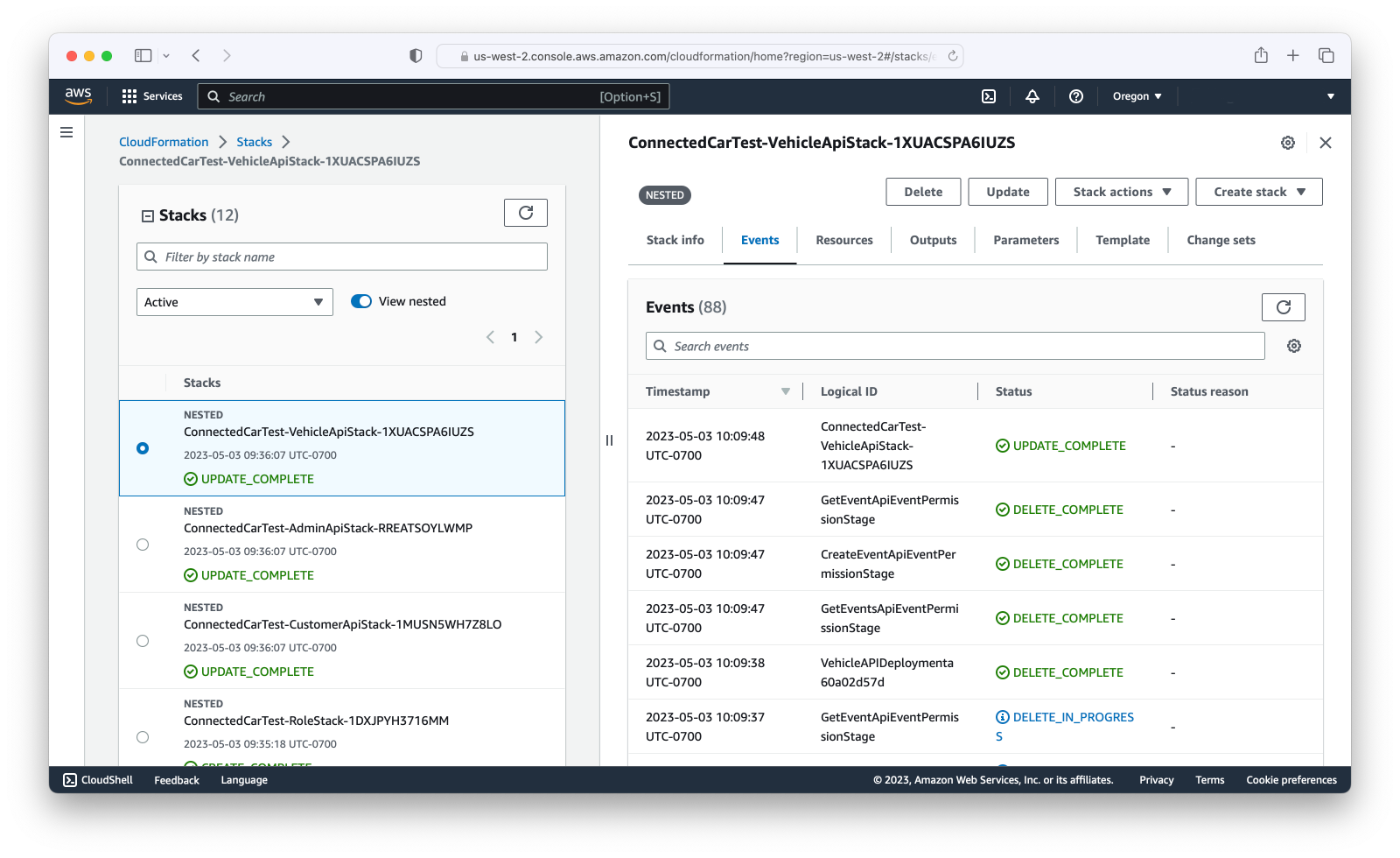This screenshot has width=1400, height=858.
Task: Open CloudShell from footer
Action: click(x=98, y=780)
